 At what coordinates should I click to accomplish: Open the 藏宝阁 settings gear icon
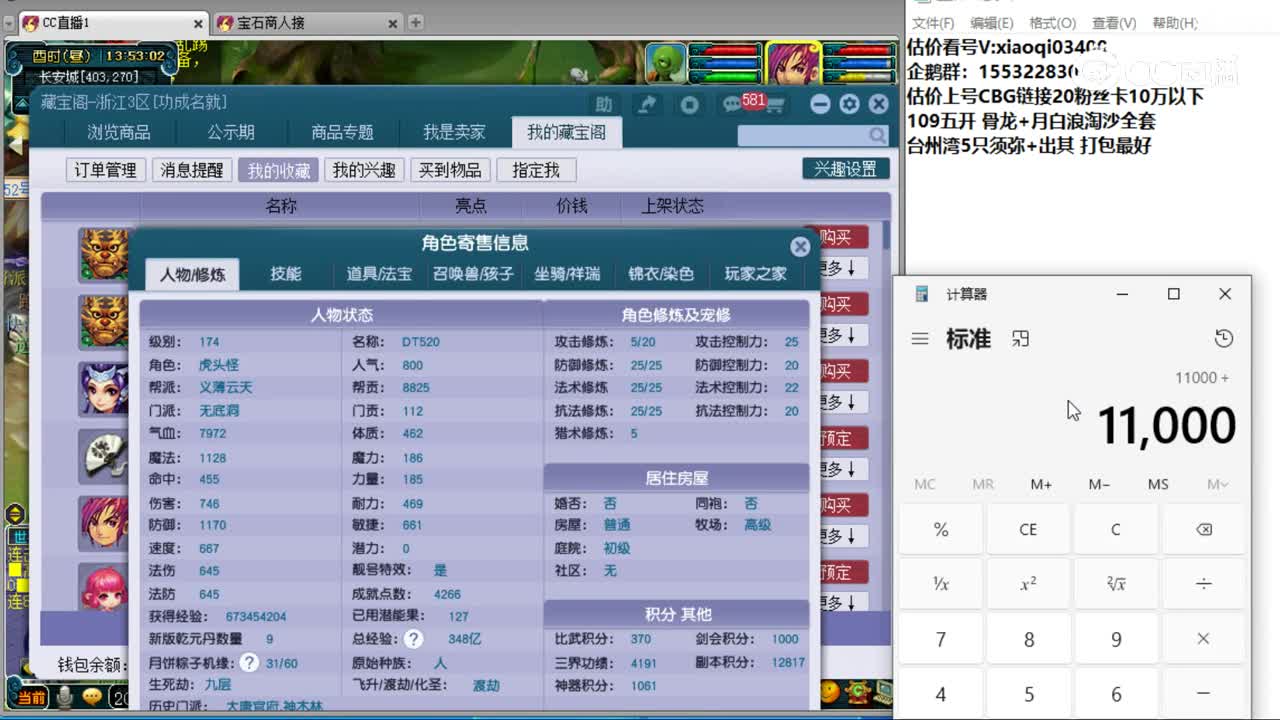tap(849, 104)
